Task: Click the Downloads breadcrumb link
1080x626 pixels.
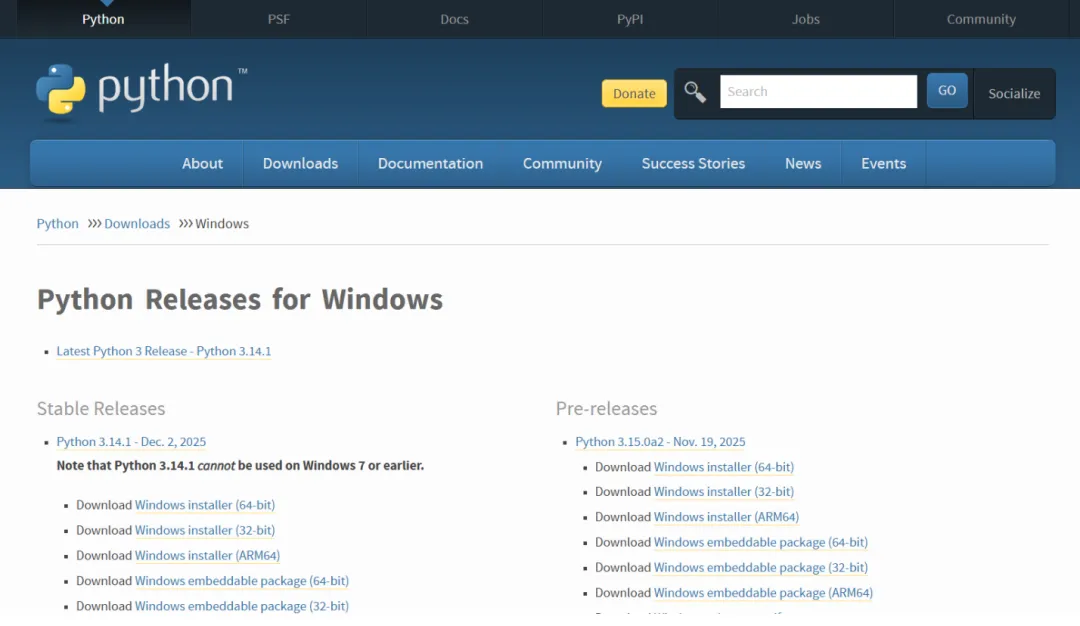Action: (x=137, y=224)
